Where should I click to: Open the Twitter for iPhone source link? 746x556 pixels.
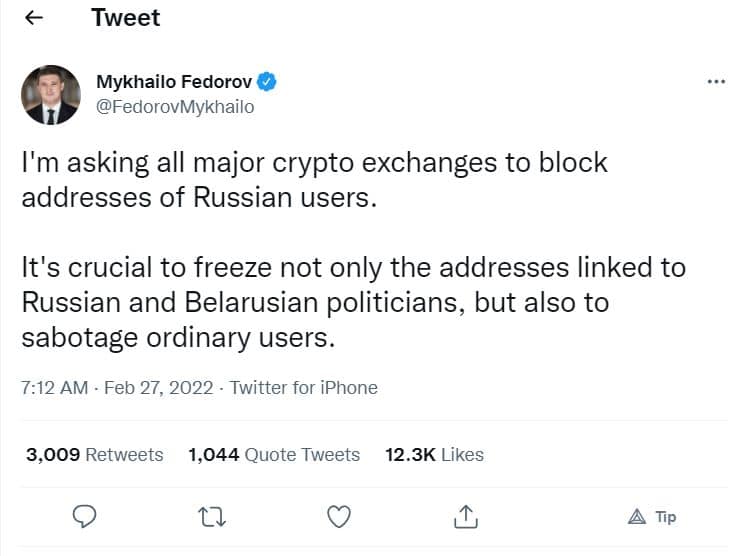304,388
